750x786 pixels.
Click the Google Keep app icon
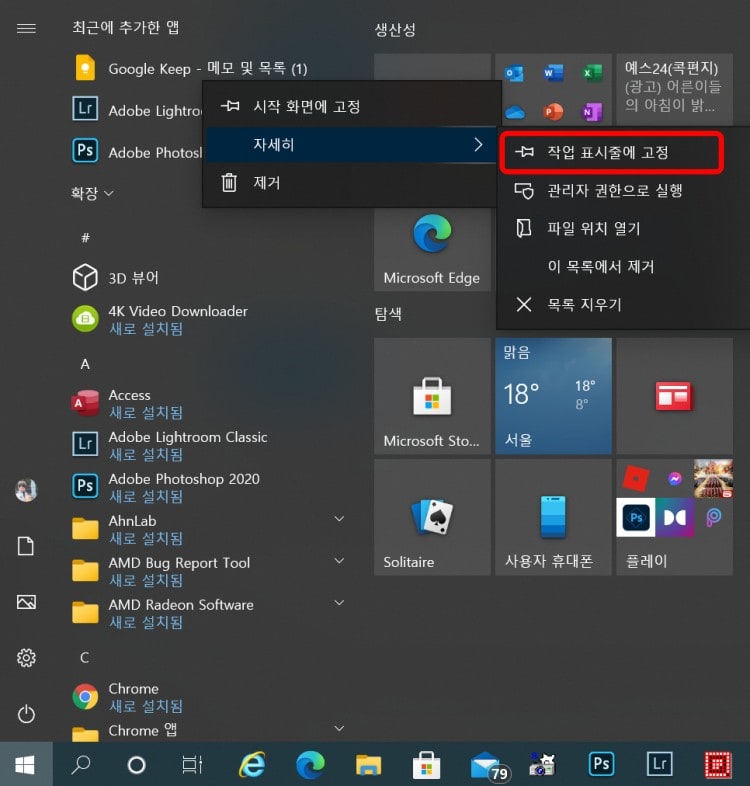tap(85, 68)
